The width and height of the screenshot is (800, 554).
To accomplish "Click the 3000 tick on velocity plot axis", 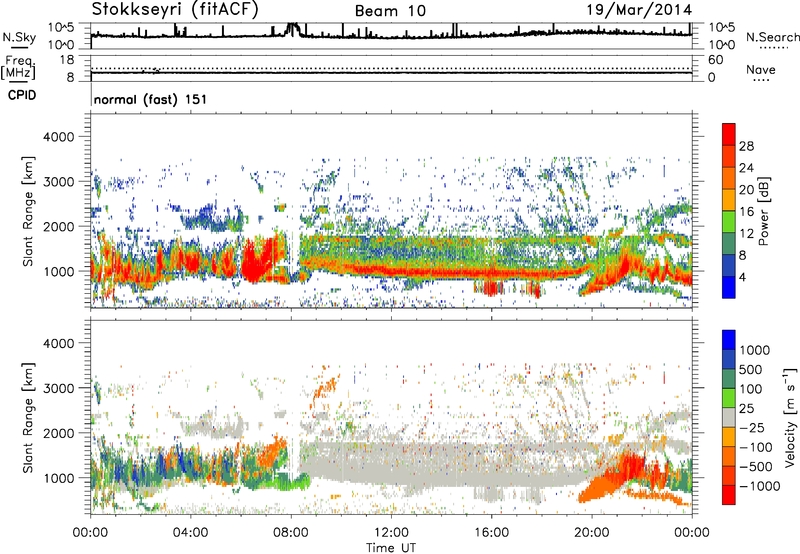I will pyautogui.click(x=58, y=388).
